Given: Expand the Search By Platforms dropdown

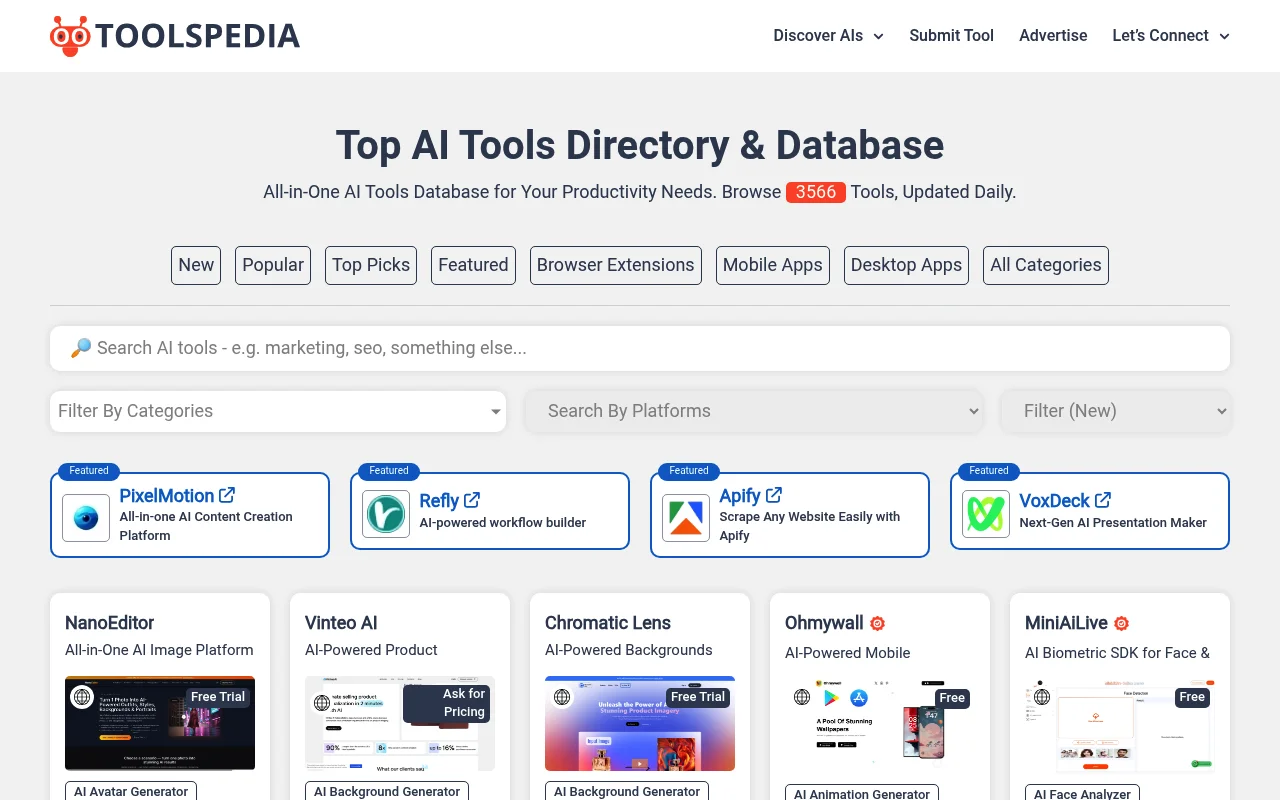Looking at the screenshot, I should tap(754, 411).
